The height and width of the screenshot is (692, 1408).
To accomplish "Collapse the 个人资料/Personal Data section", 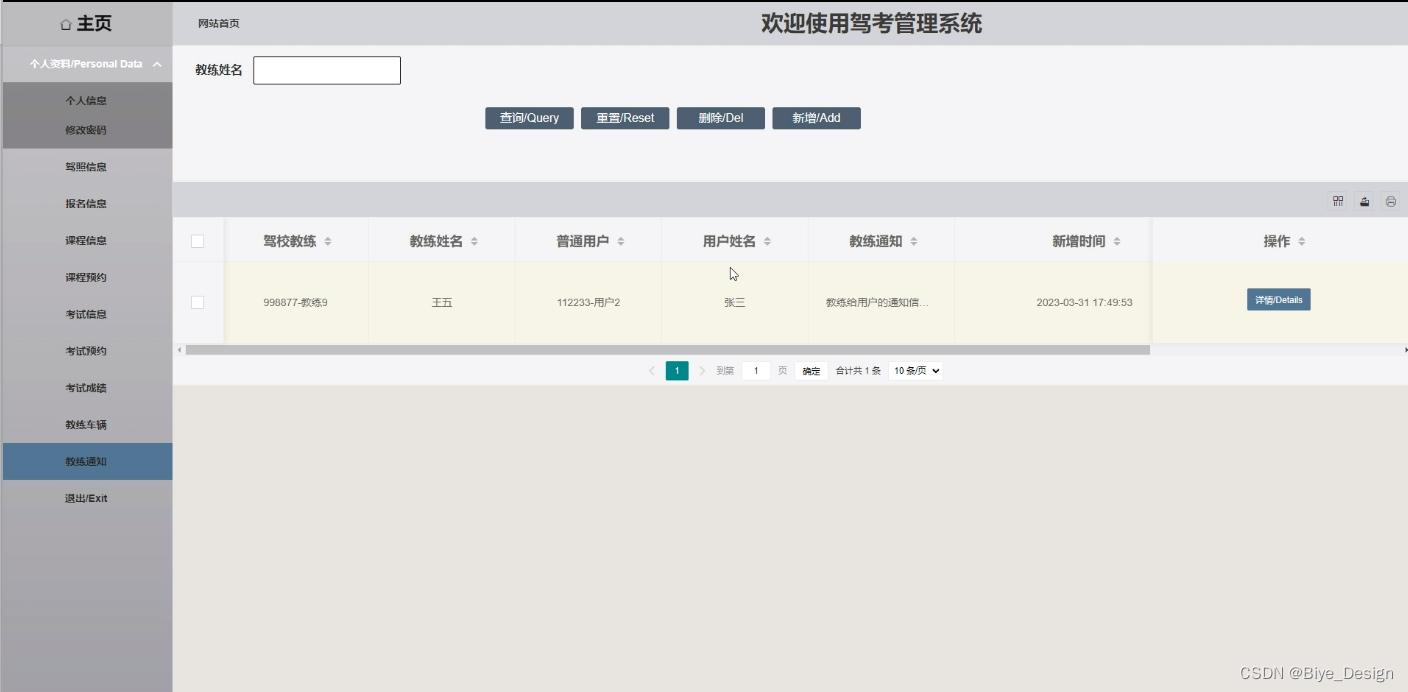I will point(87,64).
